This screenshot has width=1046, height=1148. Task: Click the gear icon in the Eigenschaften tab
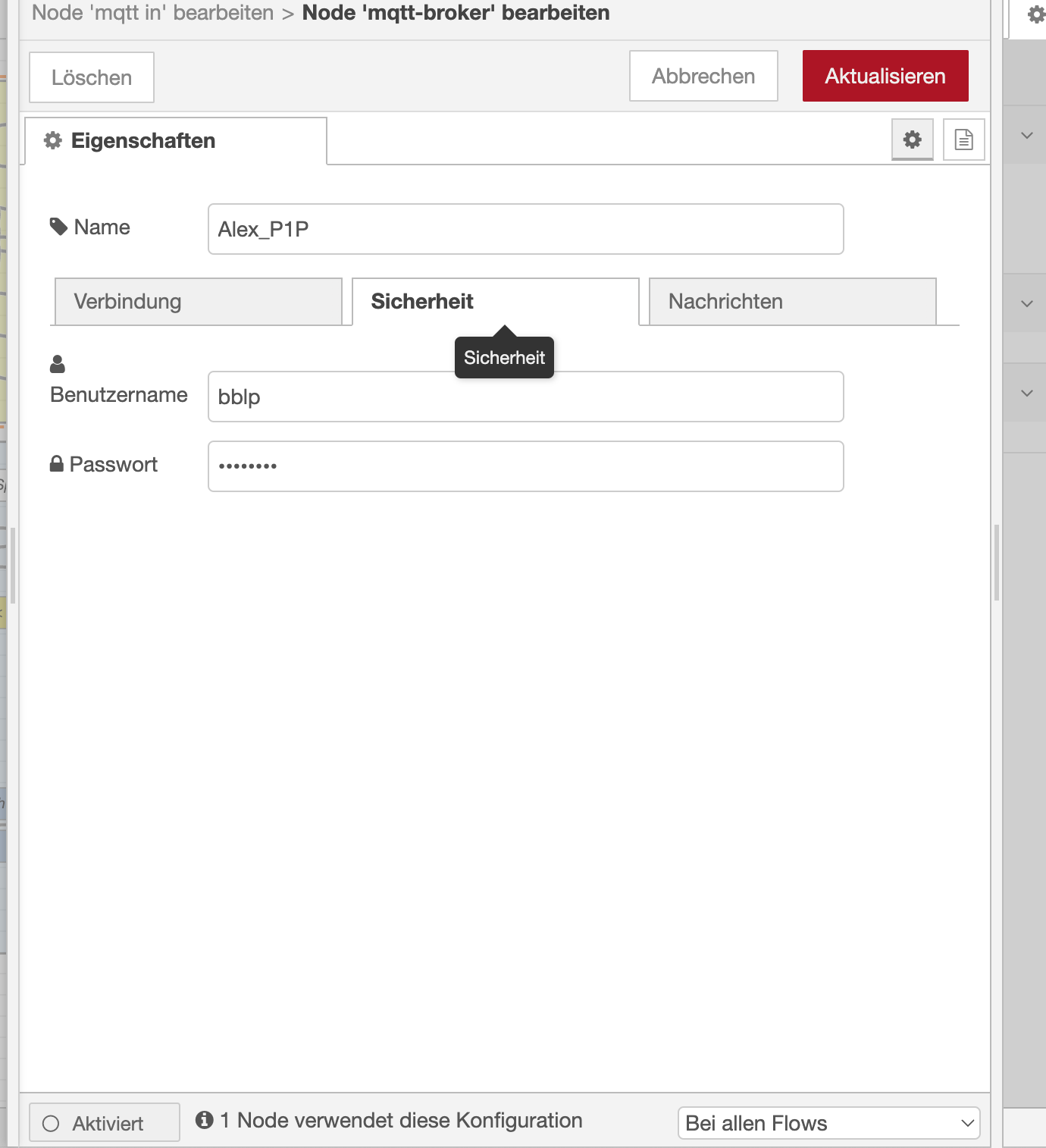pyautogui.click(x=53, y=140)
